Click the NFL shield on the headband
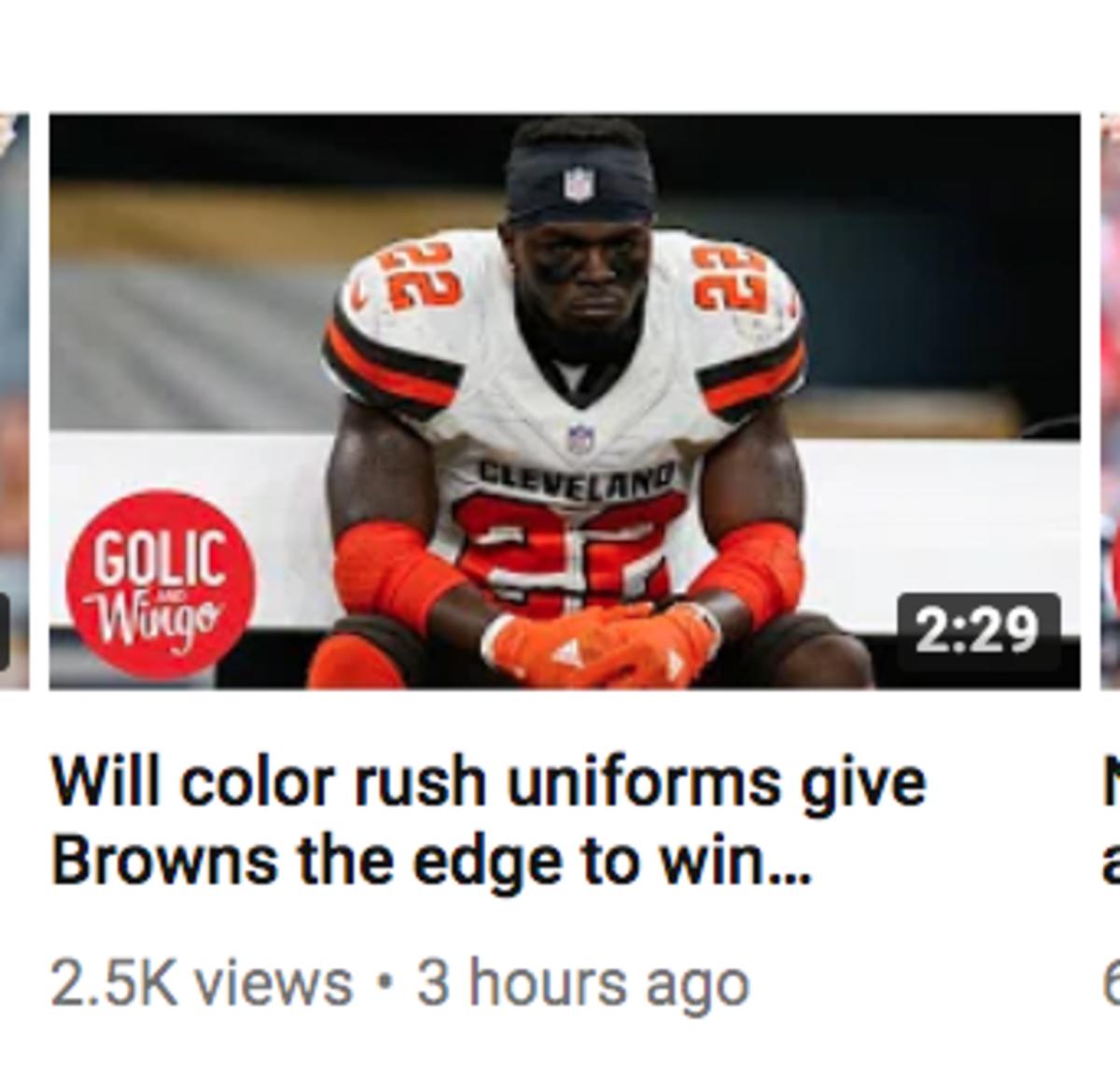This screenshot has width=1120, height=1074. point(578,184)
